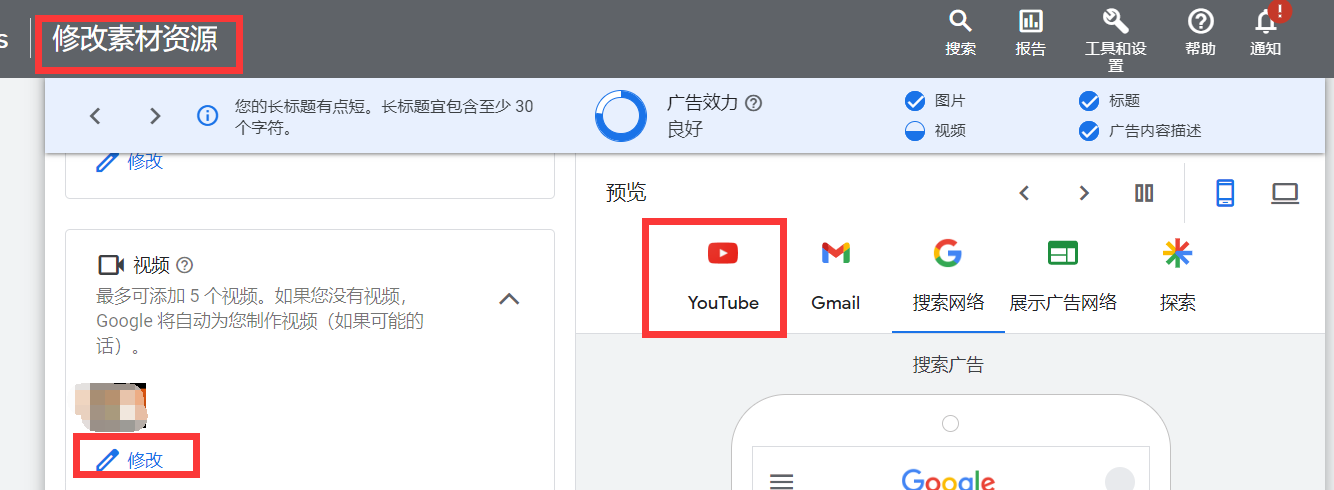Viewport: 1334px width, 490px height.
Task: Click the 良好 ad strength rating text
Action: (685, 129)
